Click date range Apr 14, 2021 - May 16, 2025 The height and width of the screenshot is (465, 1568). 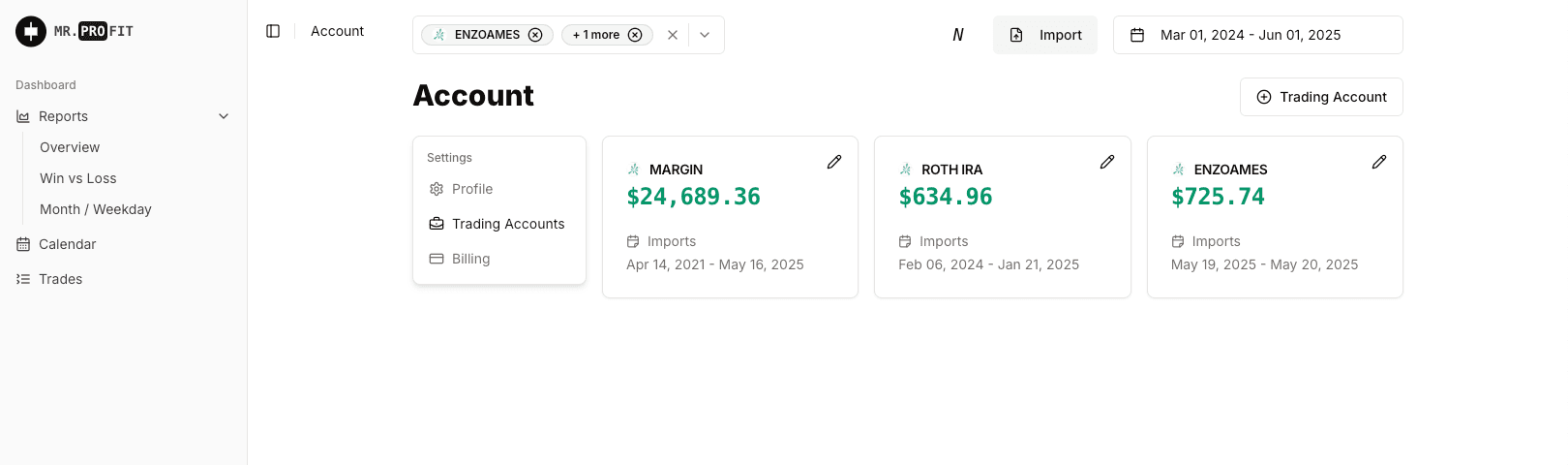coord(715,264)
